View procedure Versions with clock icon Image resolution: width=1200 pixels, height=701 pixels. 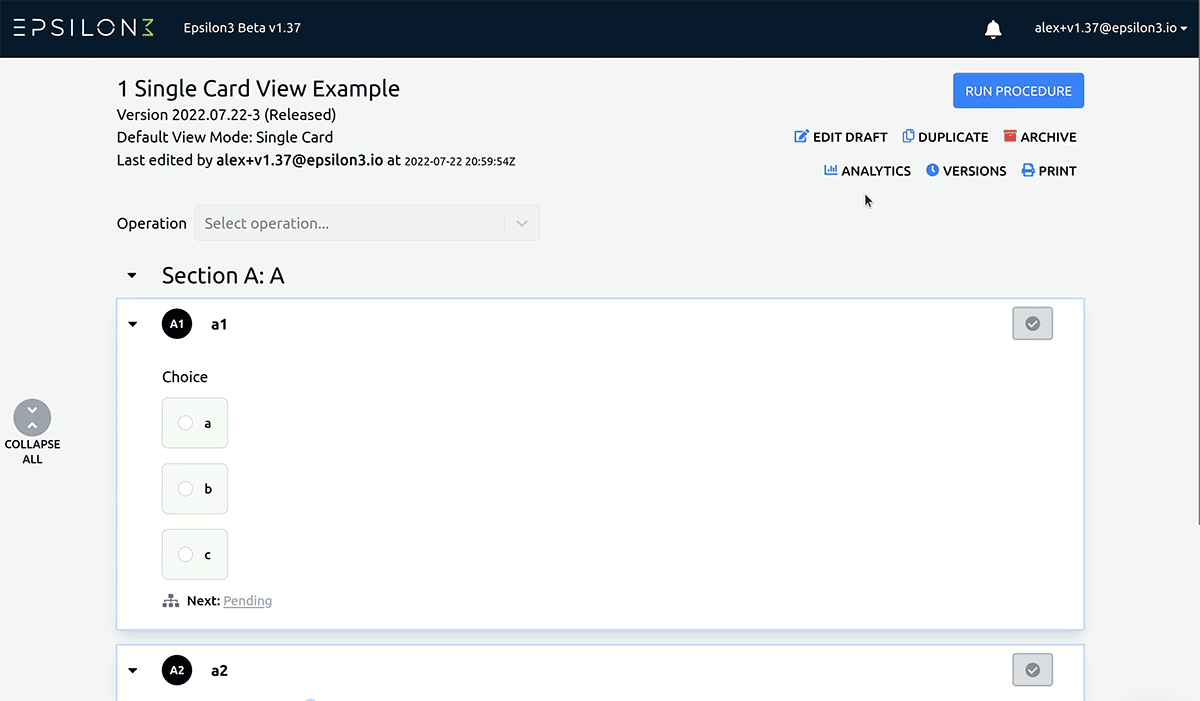tap(932, 170)
